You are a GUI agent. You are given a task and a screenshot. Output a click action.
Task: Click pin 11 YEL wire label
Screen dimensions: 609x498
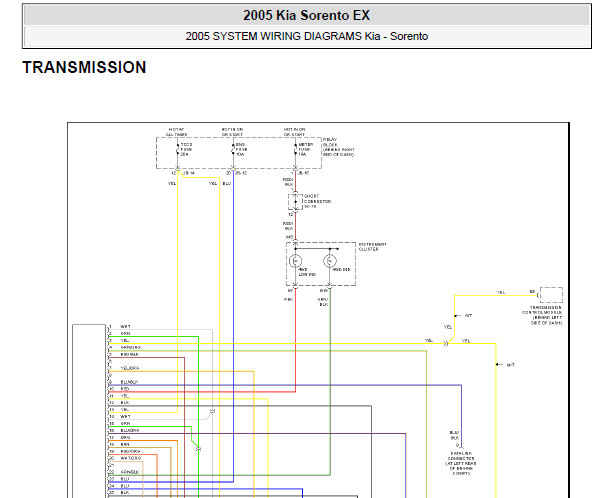(125, 396)
